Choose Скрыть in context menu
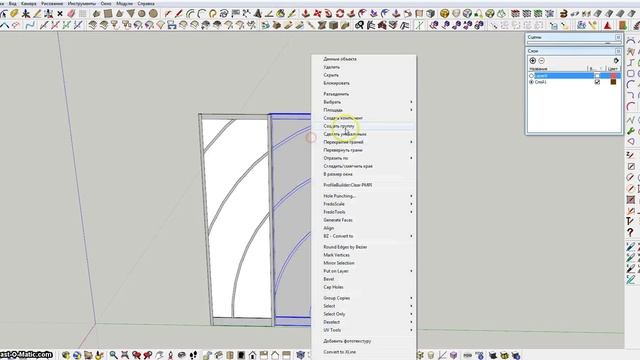Image resolution: width=640 pixels, height=360 pixels. [331, 75]
